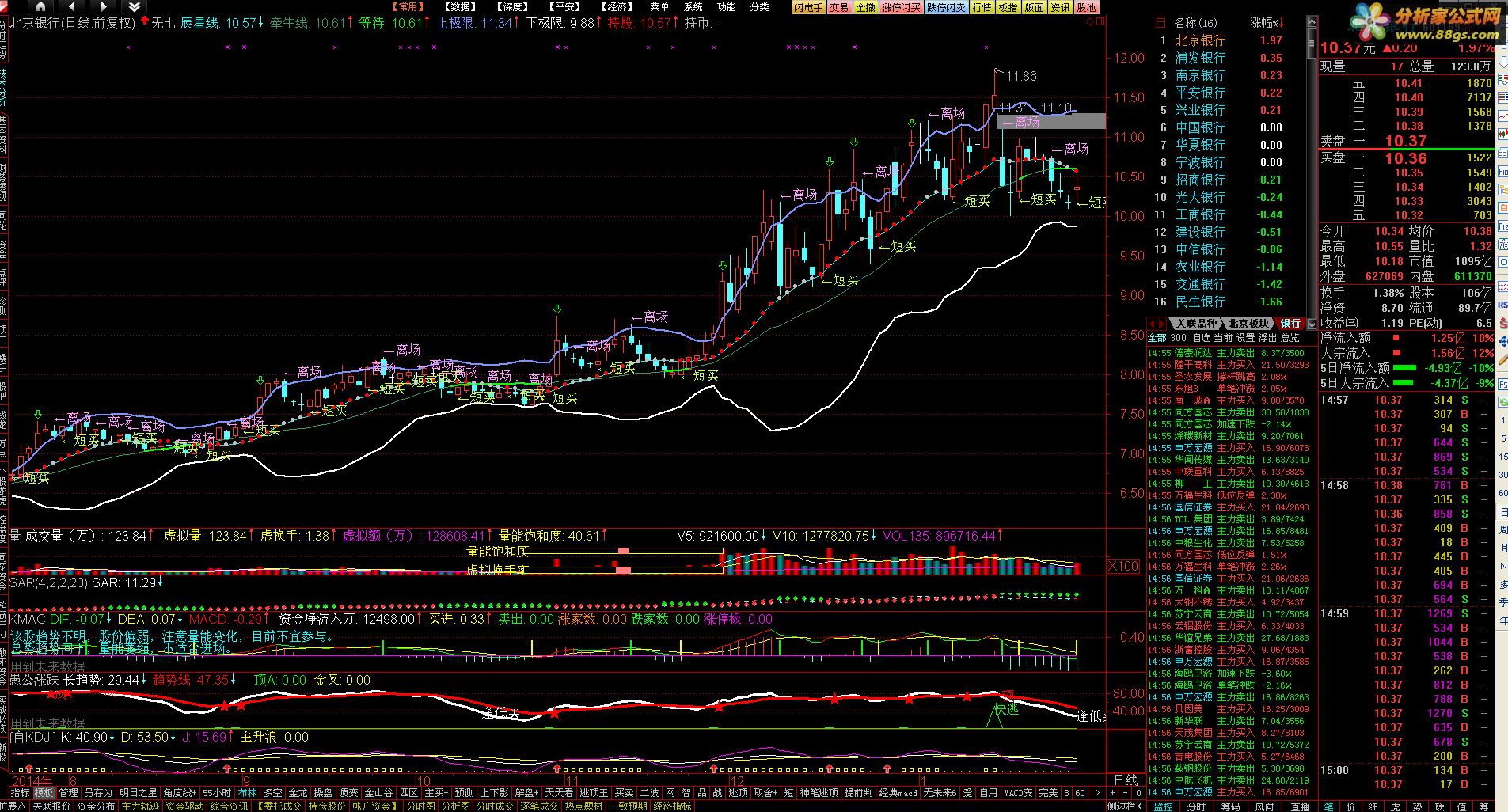
Task: Toggle 浮出 in news feed filters
Action: tap(1267, 338)
